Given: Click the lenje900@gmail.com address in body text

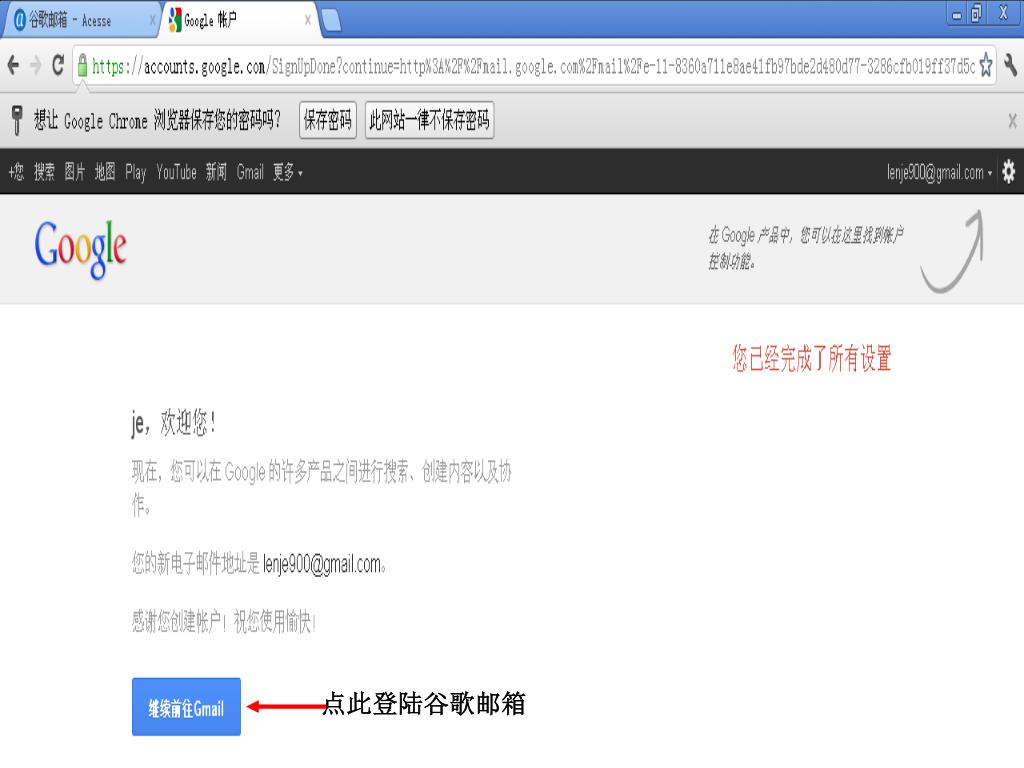Looking at the screenshot, I should click(321, 564).
